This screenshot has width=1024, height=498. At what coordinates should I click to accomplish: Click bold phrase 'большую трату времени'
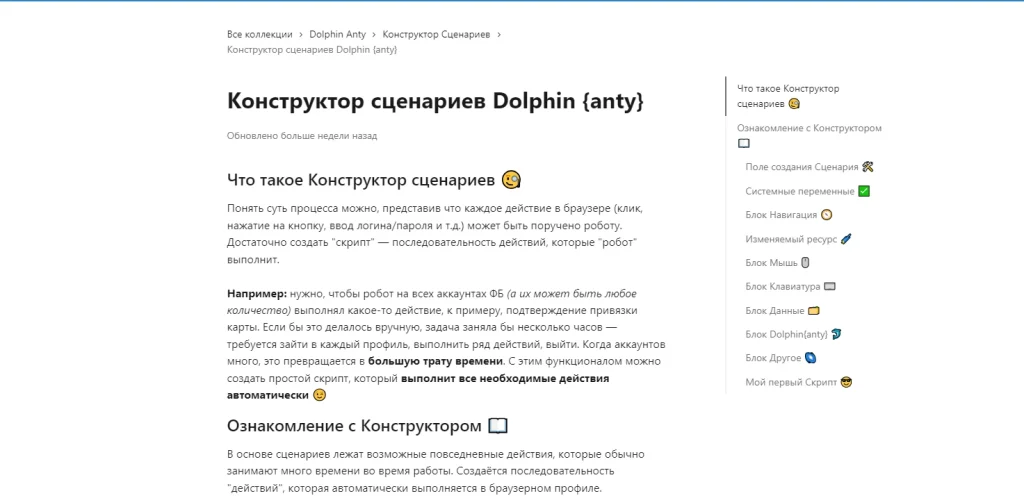coord(436,361)
